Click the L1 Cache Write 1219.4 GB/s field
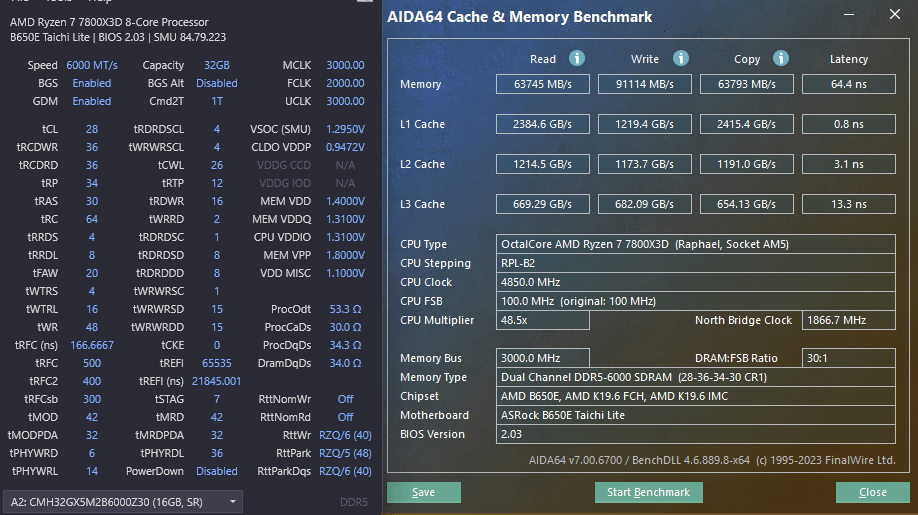The height and width of the screenshot is (515, 918). [x=645, y=124]
